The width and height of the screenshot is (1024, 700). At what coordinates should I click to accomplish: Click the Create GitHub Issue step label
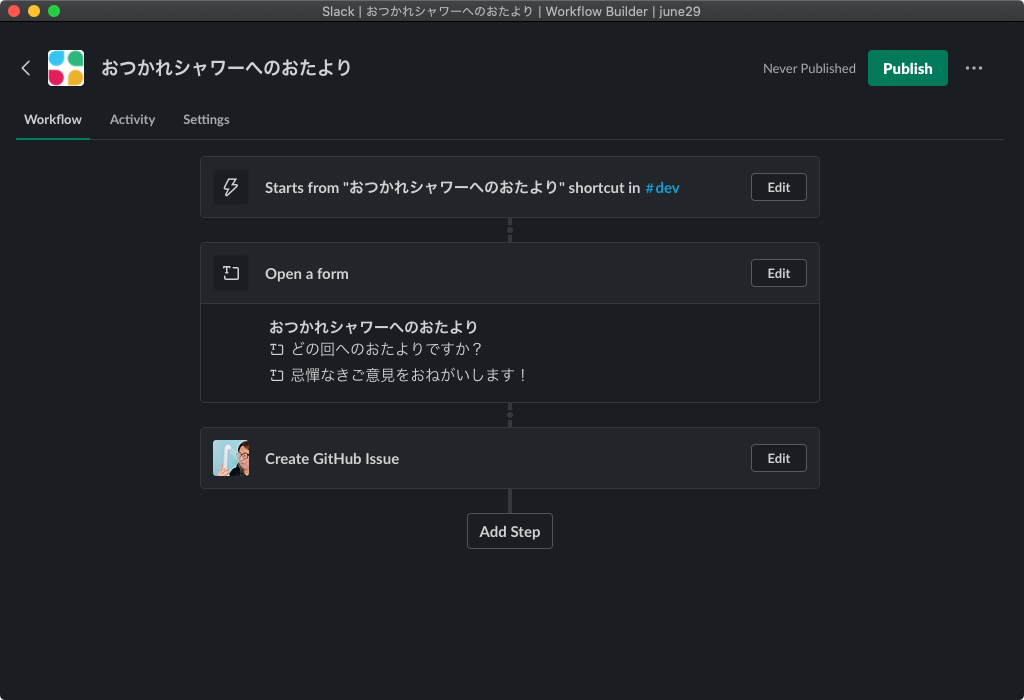[x=332, y=458]
